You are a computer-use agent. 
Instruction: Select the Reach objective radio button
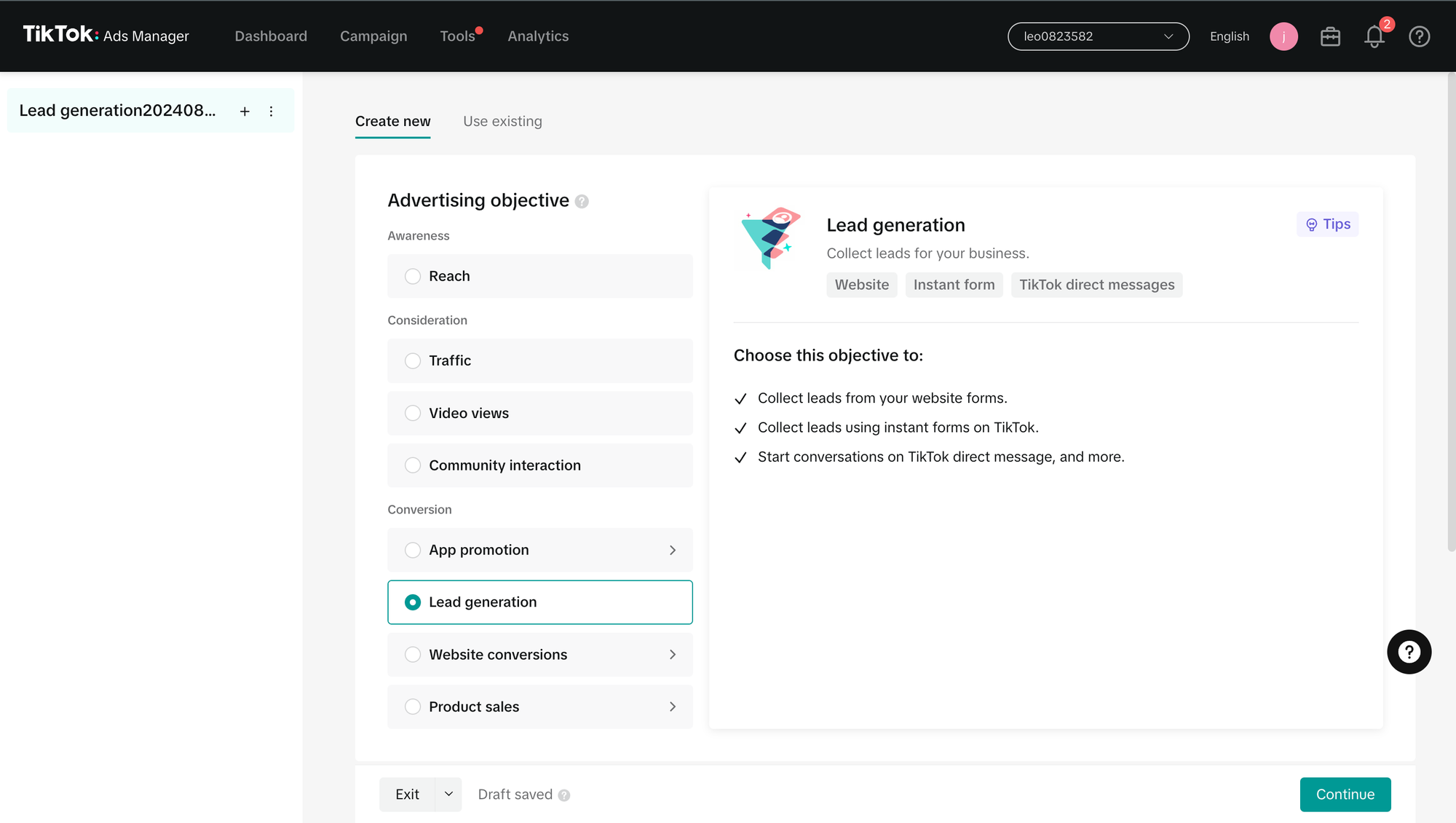[x=413, y=276]
